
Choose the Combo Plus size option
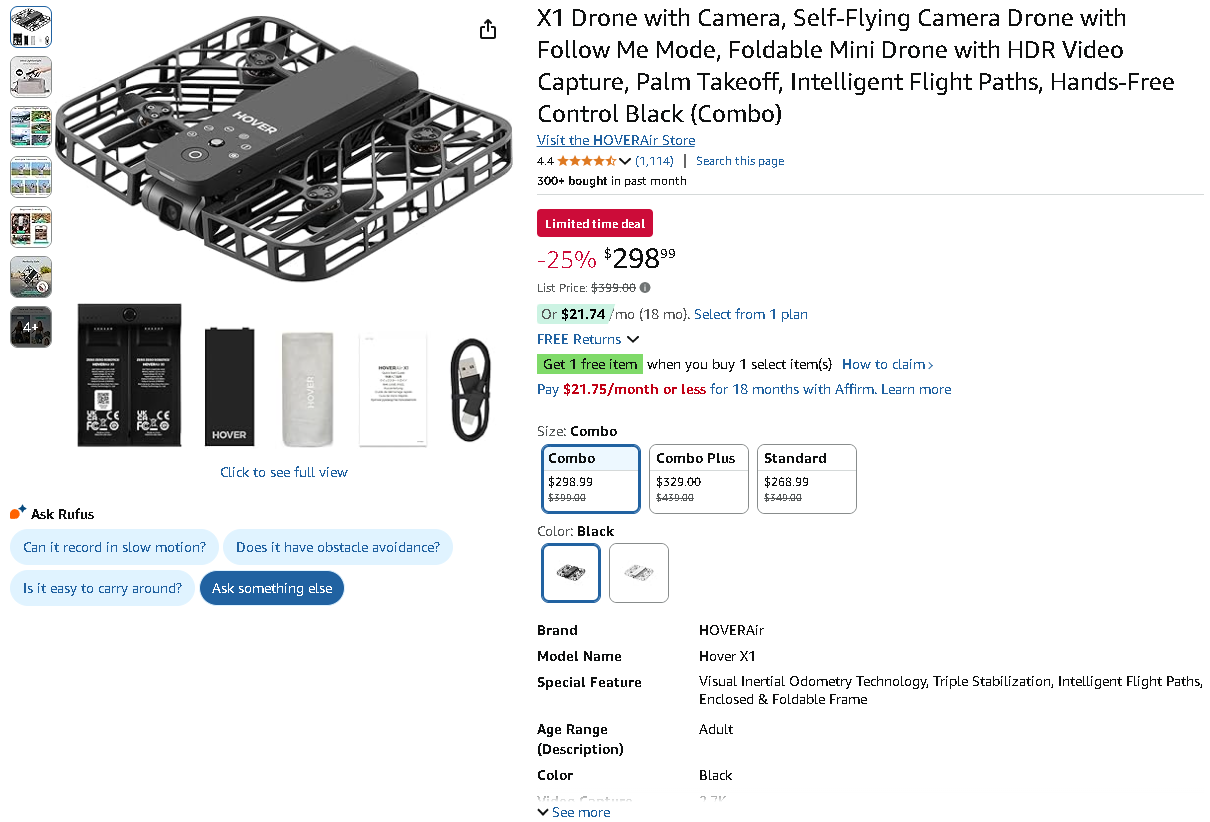[x=698, y=478]
